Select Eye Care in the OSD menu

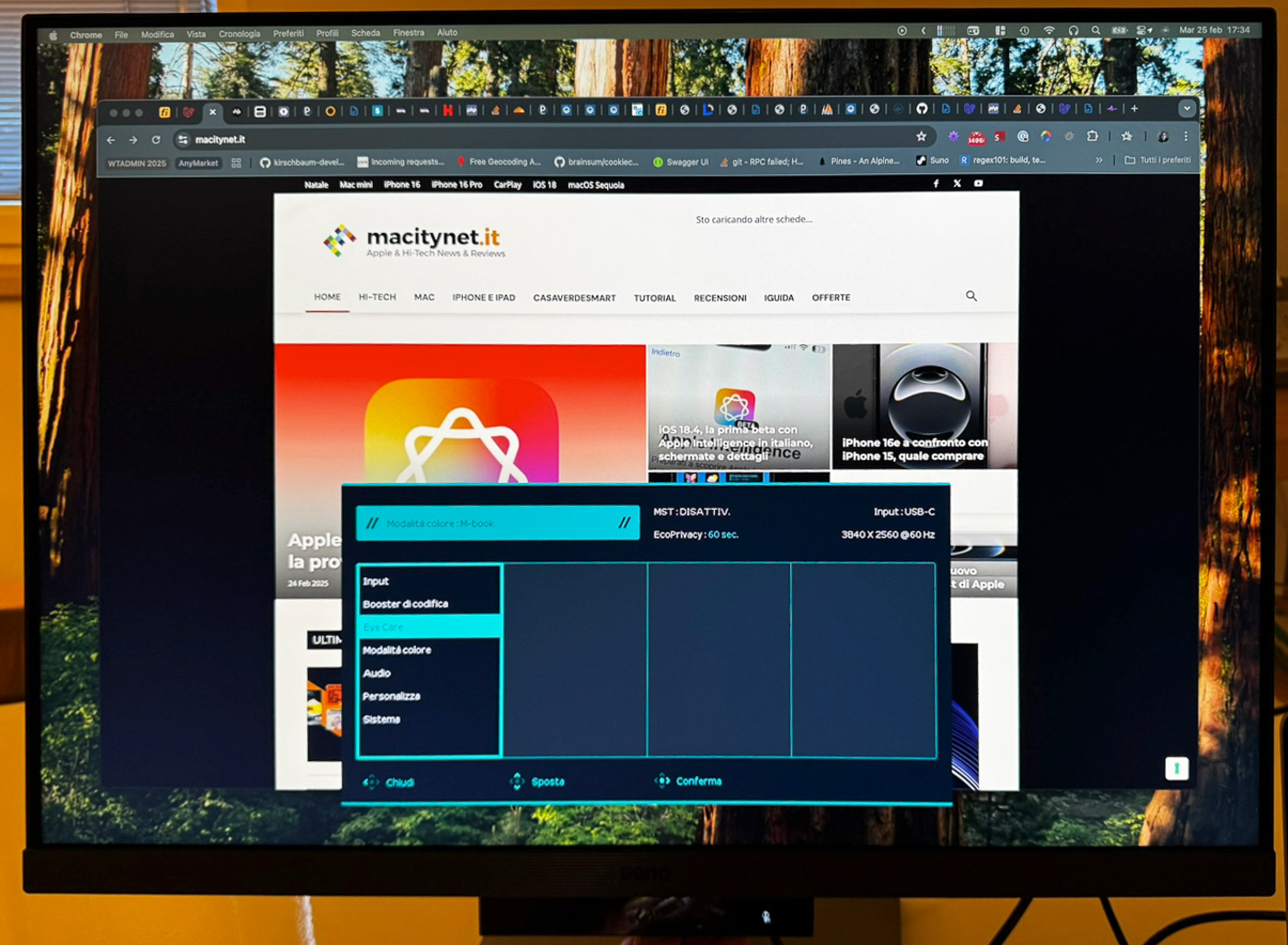click(429, 627)
